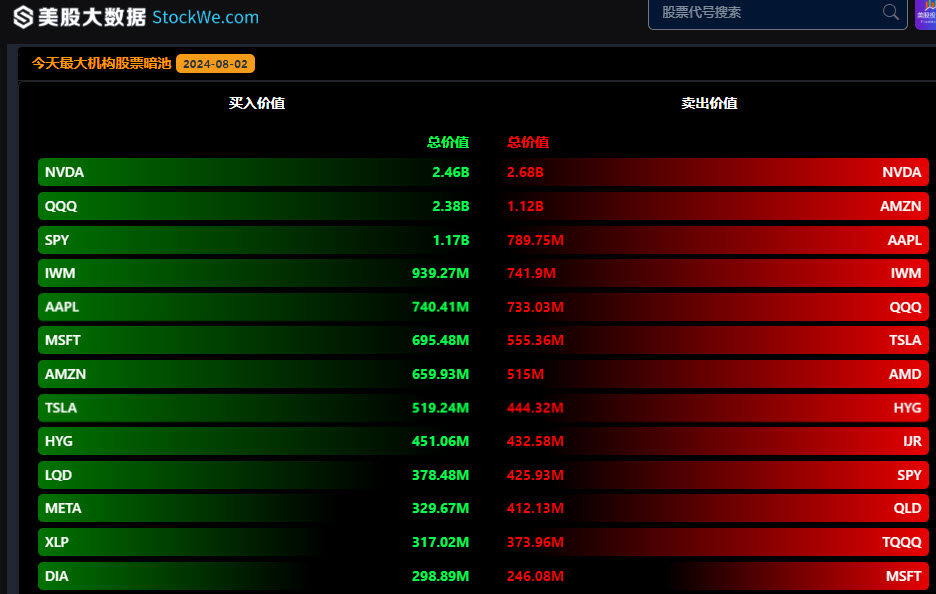Focus the stock symbol search field
The height and width of the screenshot is (594, 936).
tap(777, 13)
